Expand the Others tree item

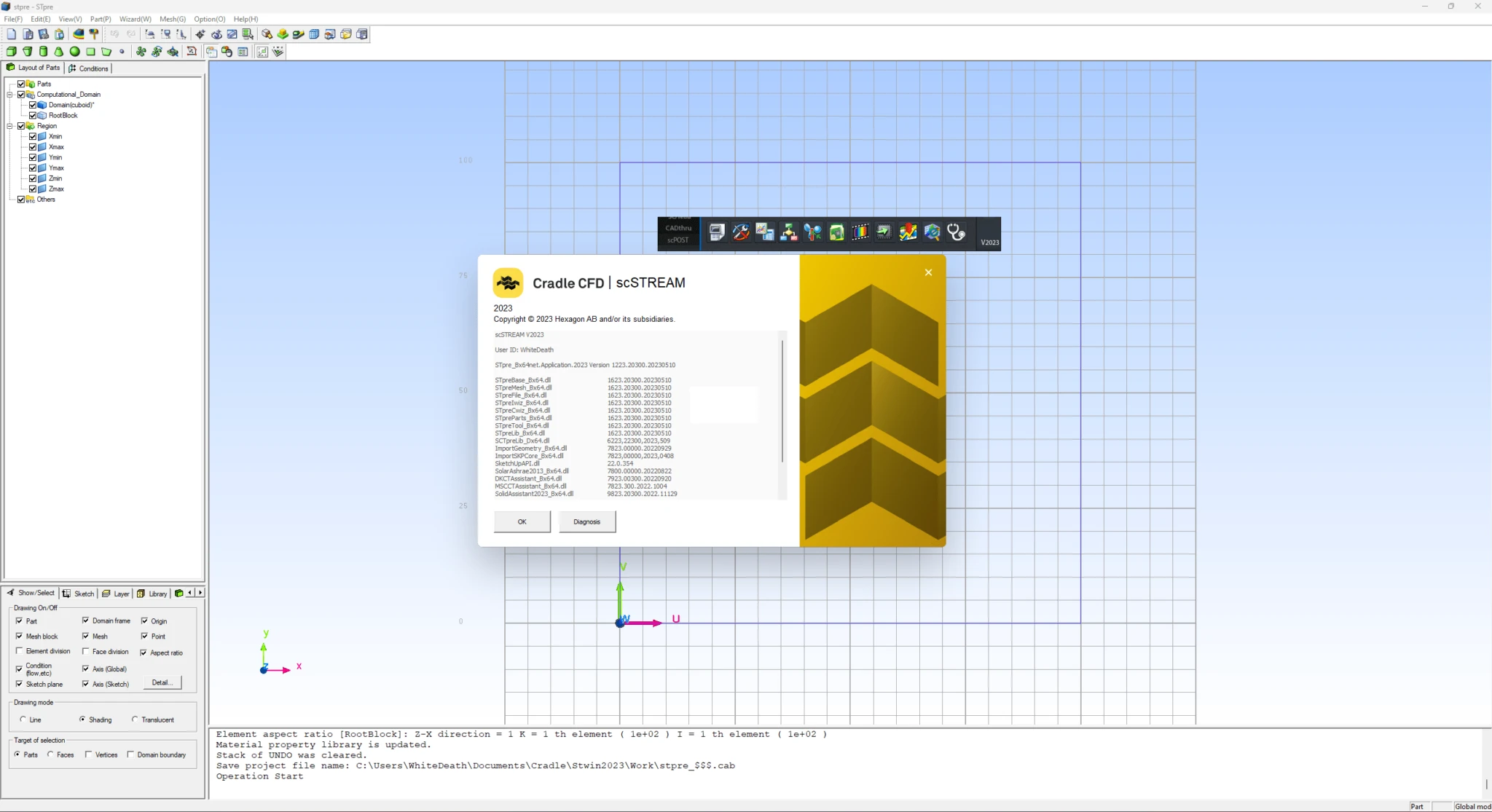(45, 200)
